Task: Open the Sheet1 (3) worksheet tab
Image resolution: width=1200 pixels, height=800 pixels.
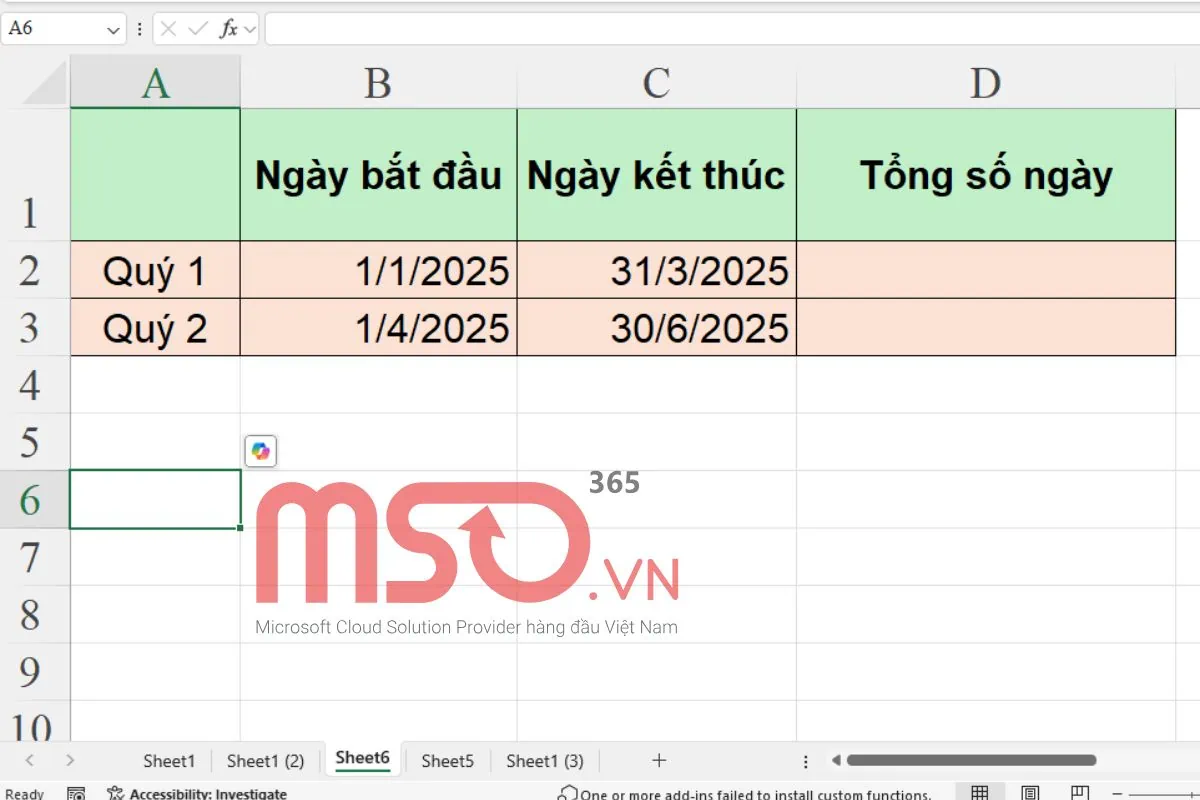Action: click(544, 761)
